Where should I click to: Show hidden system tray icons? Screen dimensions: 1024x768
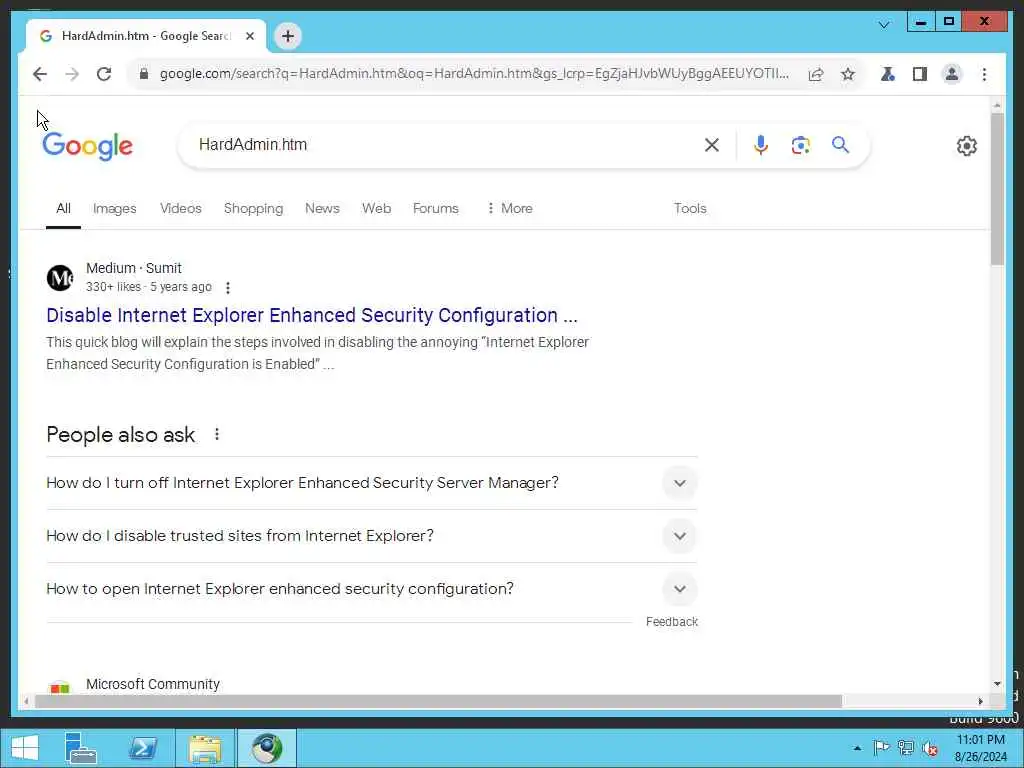pos(857,748)
